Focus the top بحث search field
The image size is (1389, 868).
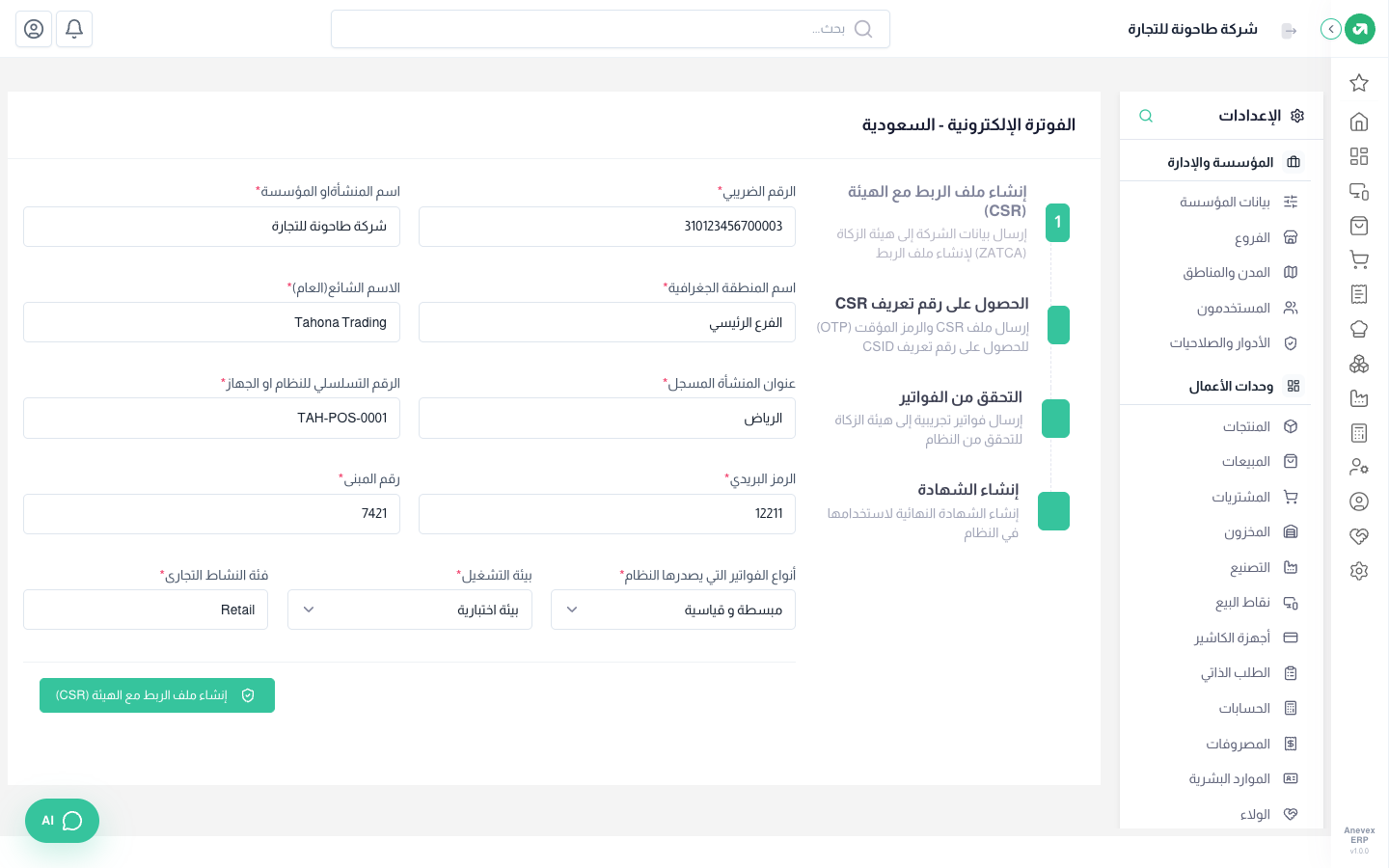coord(611,29)
